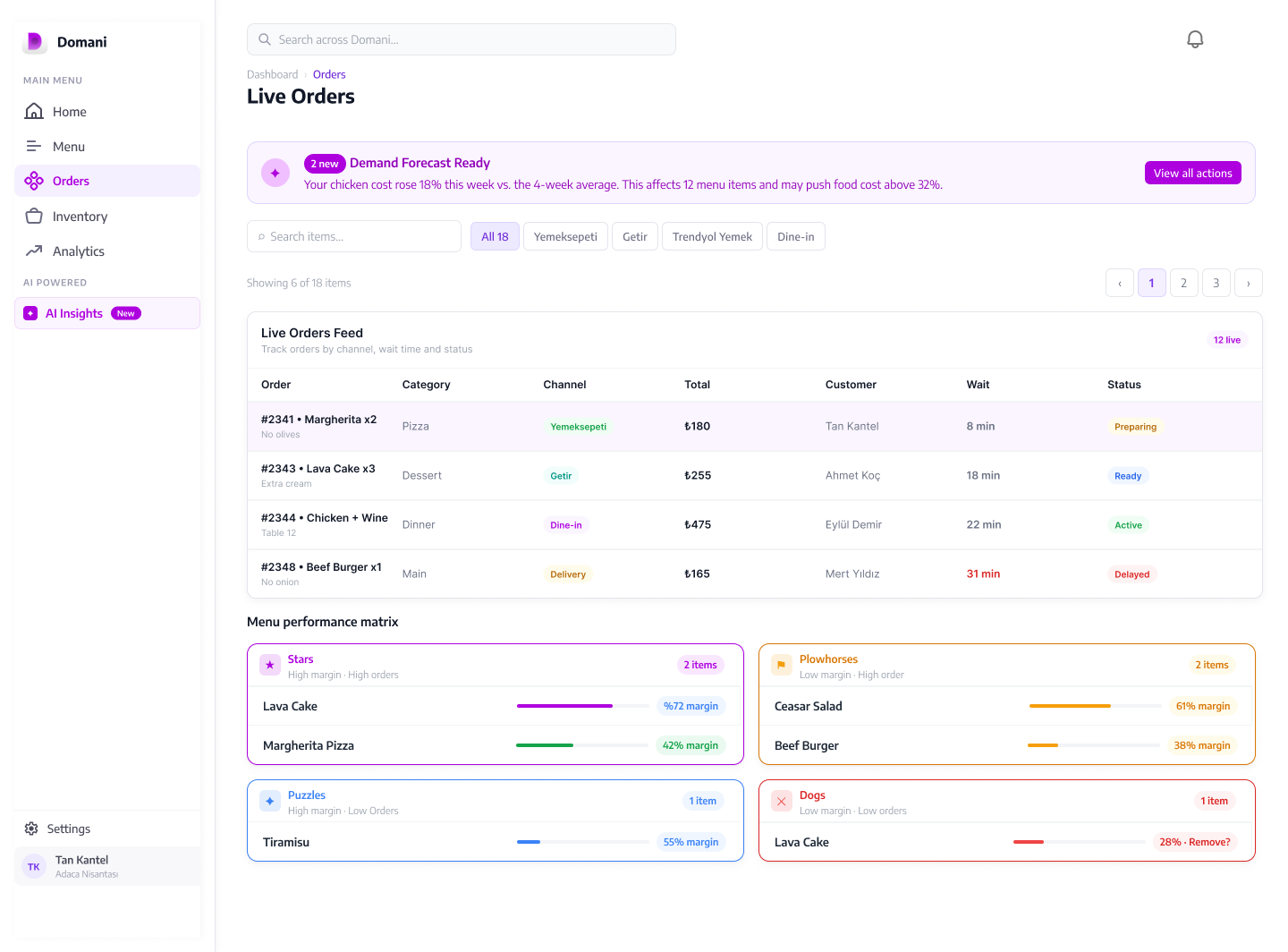Viewport: 1288px width, 952px height.
Task: Select order #2348 Beef Burger x1
Action: tap(755, 574)
